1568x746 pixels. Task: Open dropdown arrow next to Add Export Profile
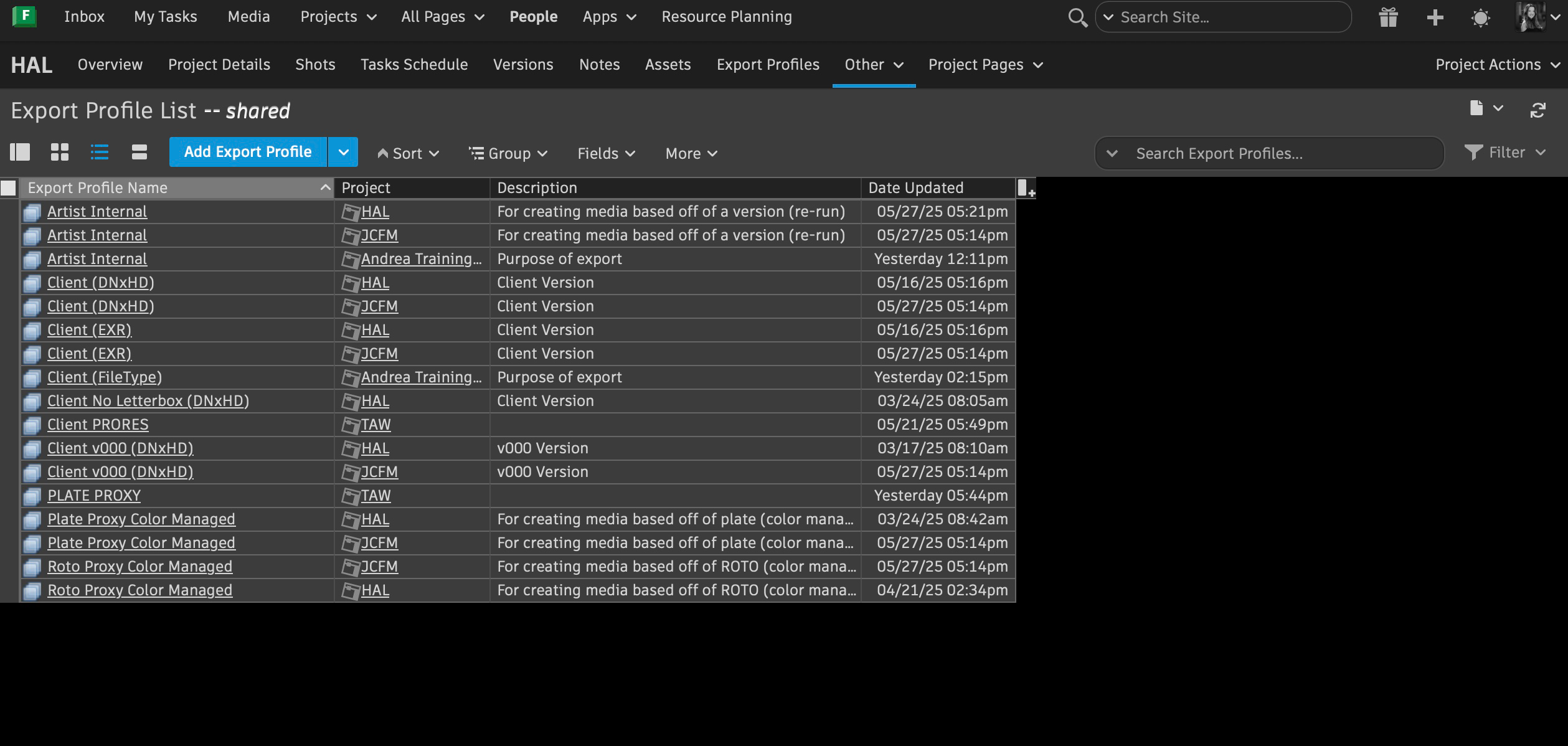click(343, 153)
